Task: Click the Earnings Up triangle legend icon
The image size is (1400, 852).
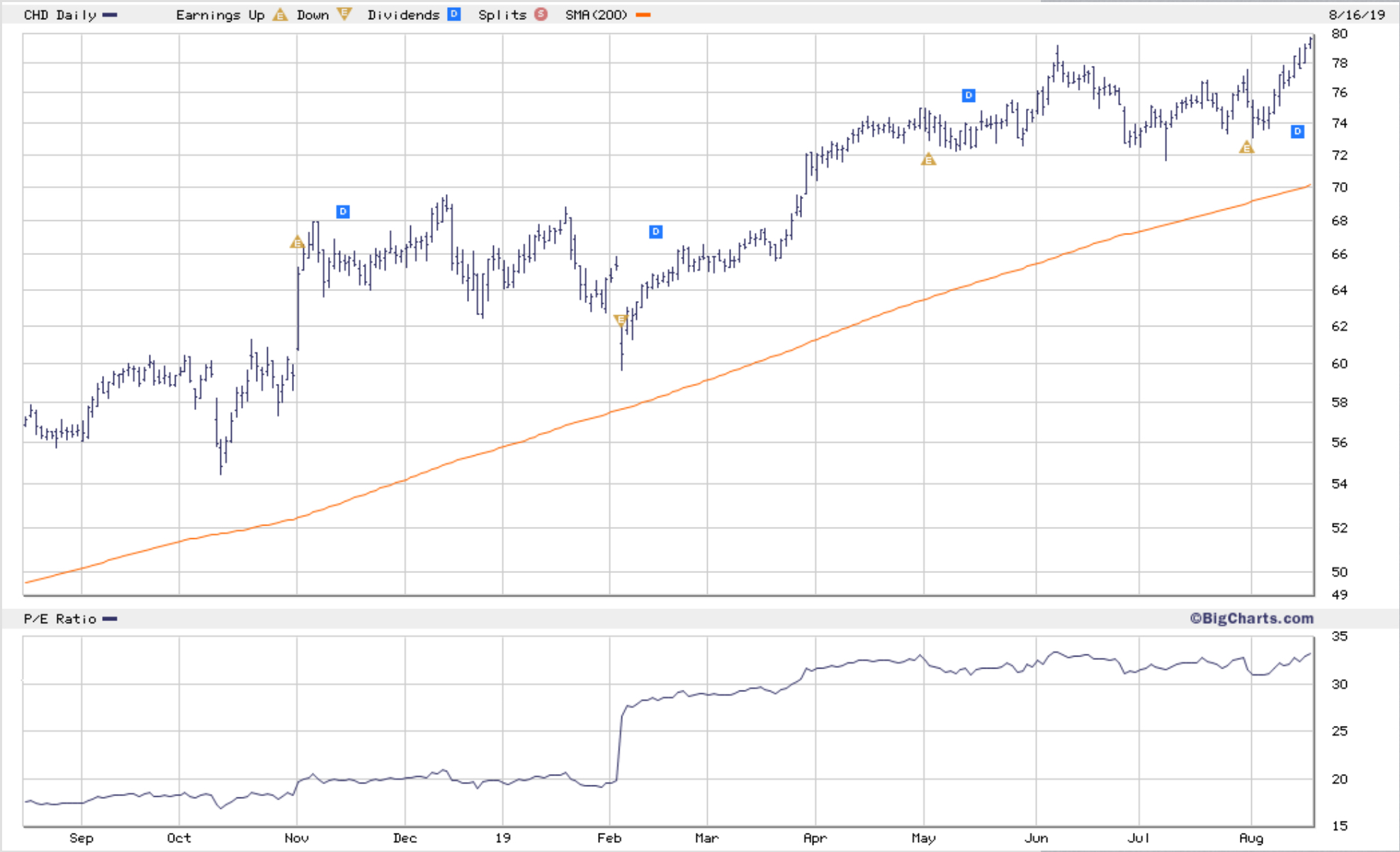Action: [x=281, y=15]
